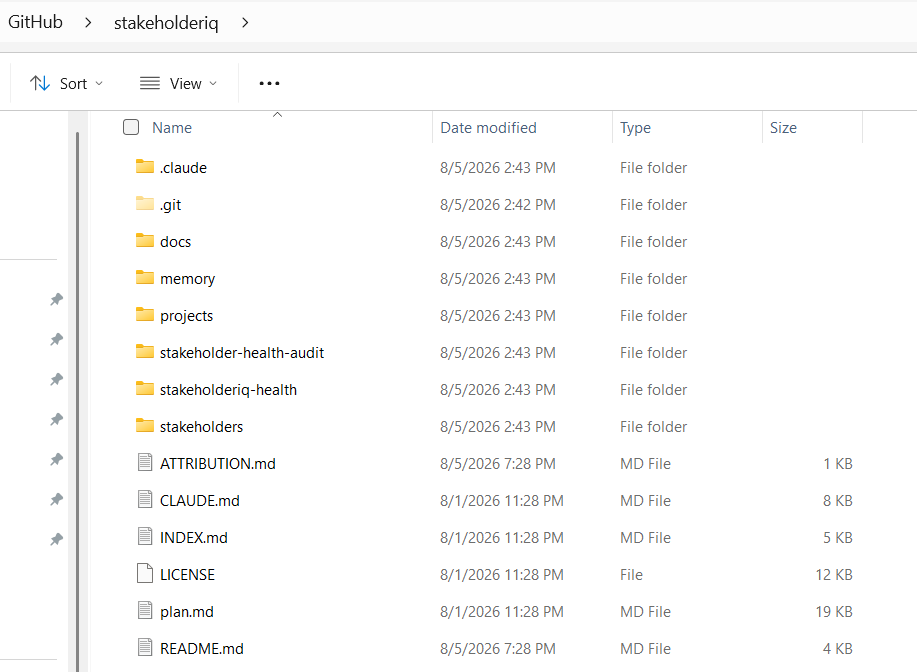Screen dimensions: 917x672
Task: Click the .git folder icon
Action: coord(144,204)
